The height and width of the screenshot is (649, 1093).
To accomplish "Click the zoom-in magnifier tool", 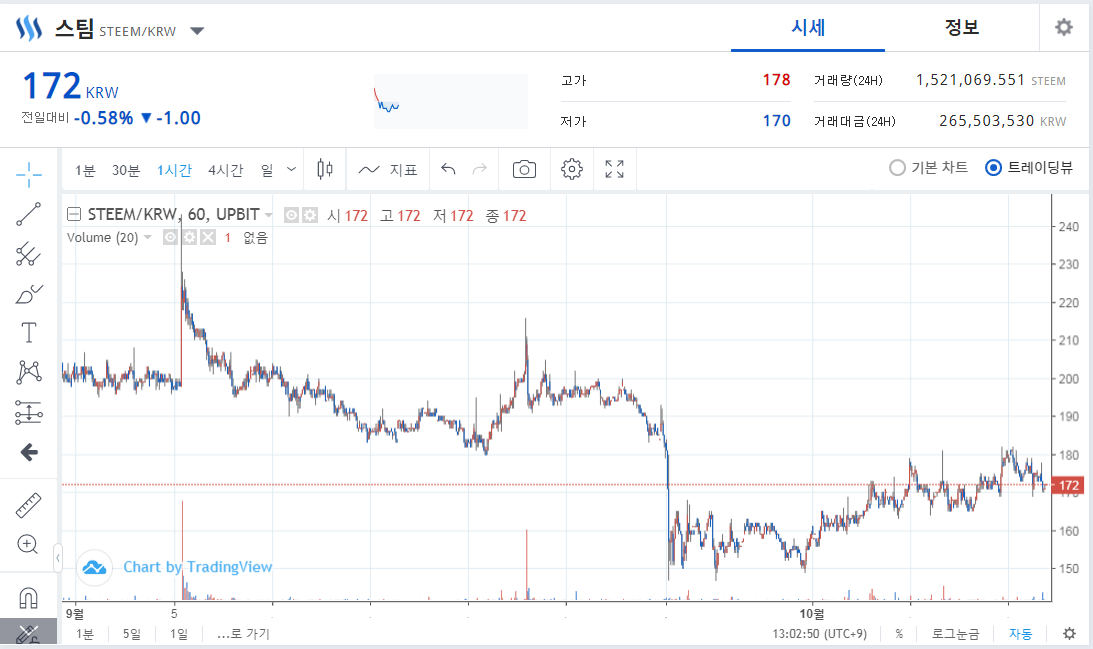I will click(x=28, y=544).
